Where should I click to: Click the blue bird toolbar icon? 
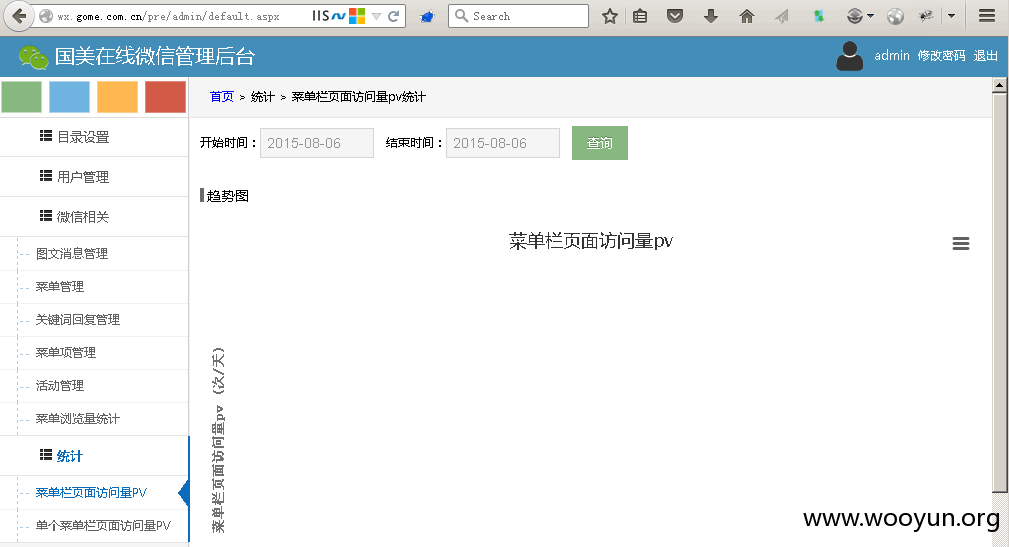pyautogui.click(x=427, y=16)
